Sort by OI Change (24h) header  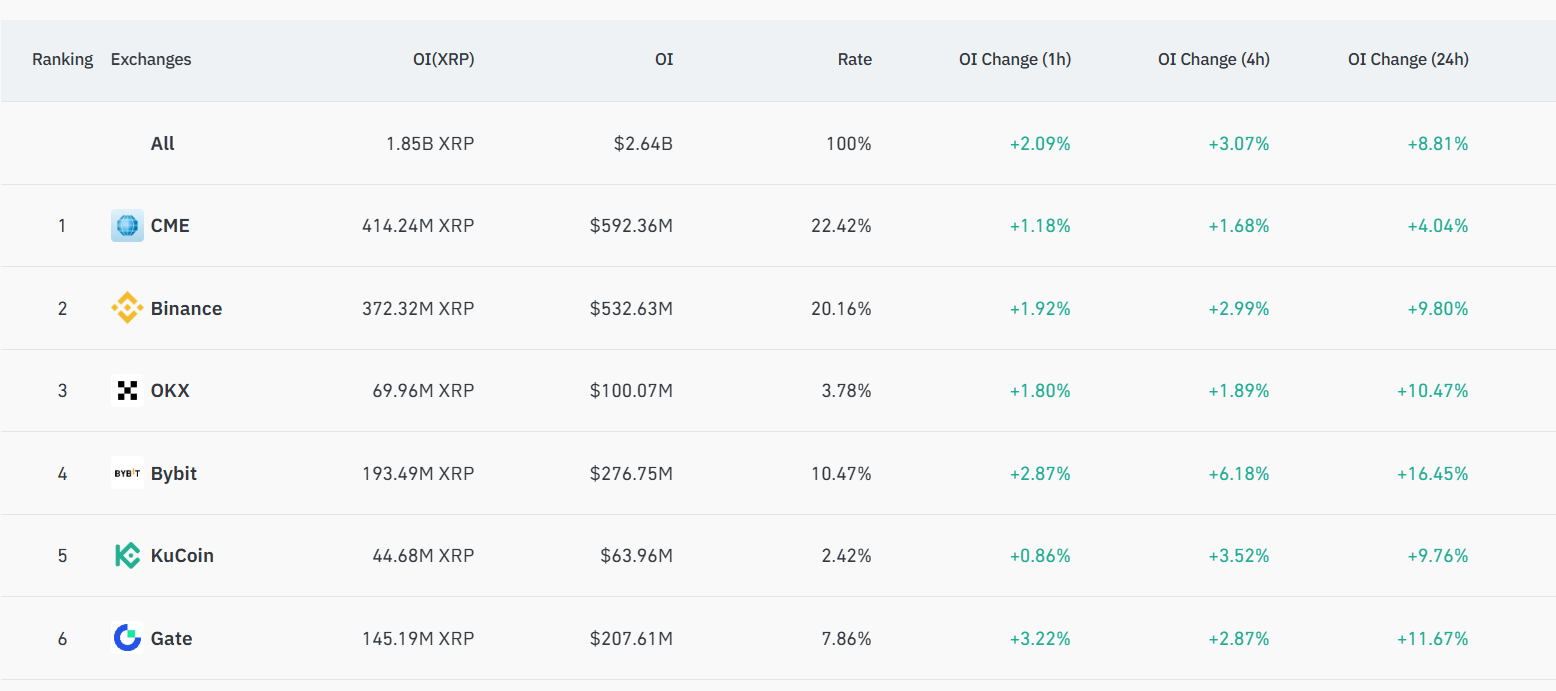[1408, 59]
